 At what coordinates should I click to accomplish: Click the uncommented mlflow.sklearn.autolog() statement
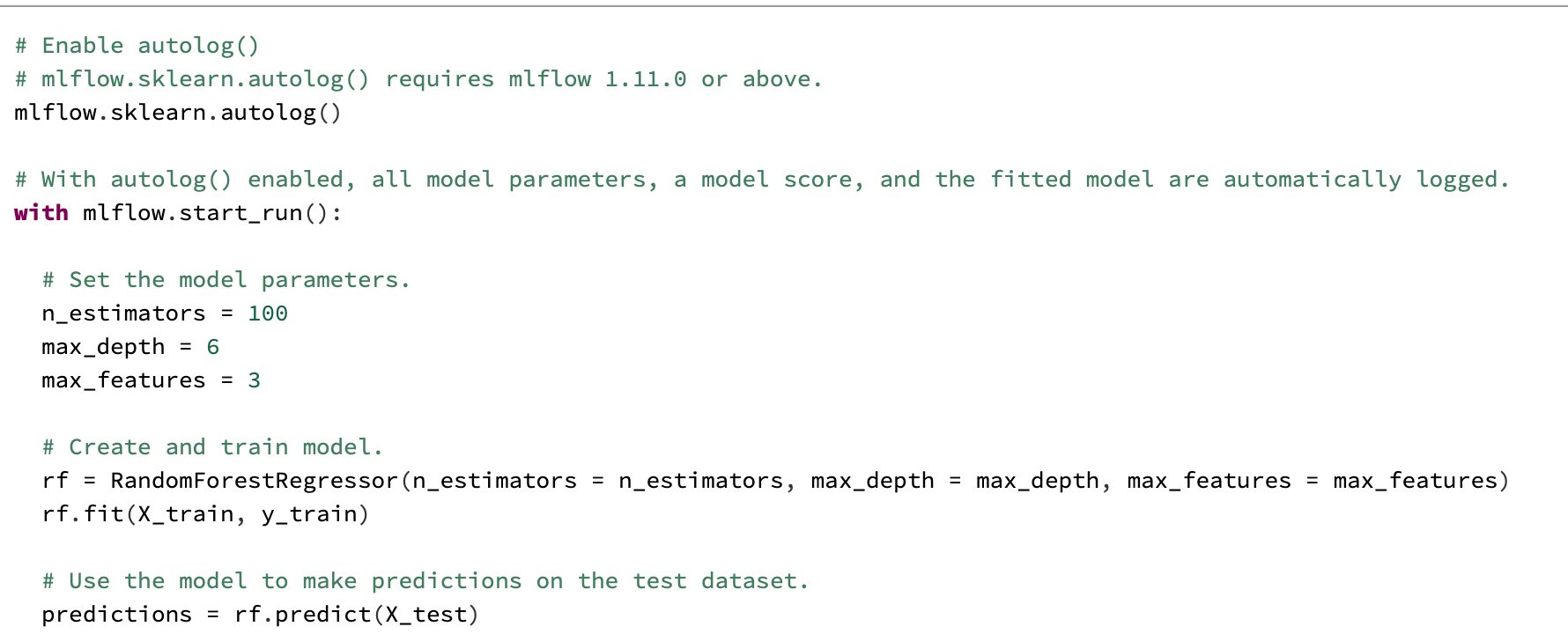(x=177, y=113)
